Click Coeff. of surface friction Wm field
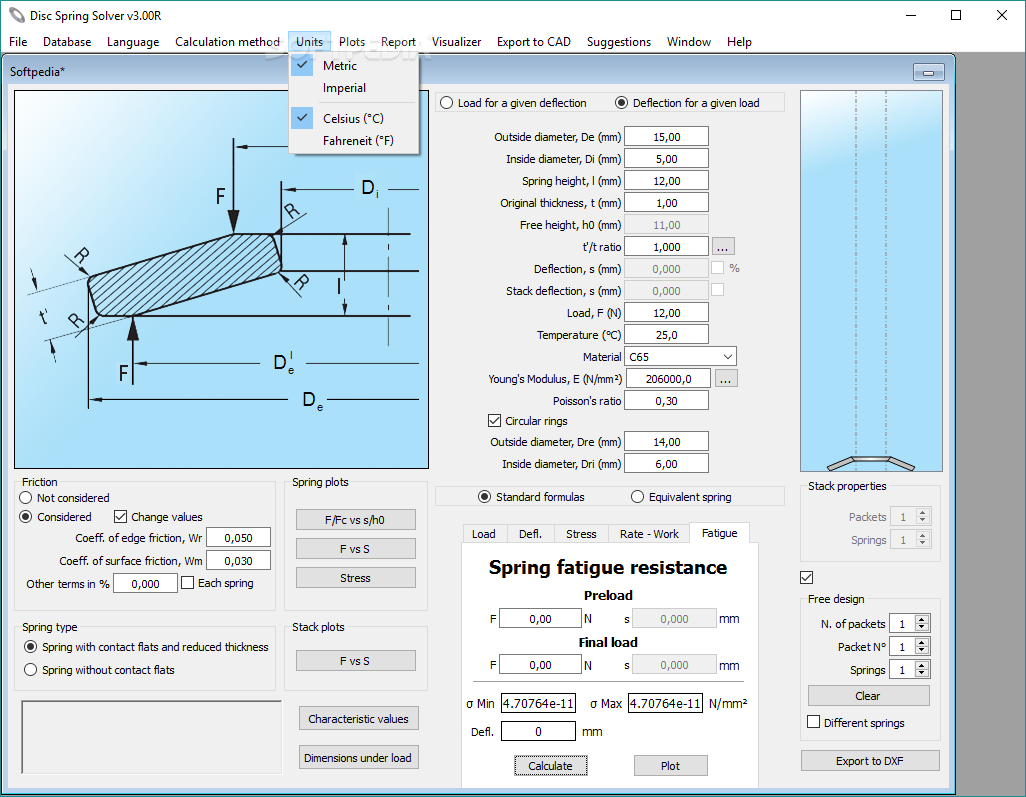The width and height of the screenshot is (1026, 797). coord(238,561)
